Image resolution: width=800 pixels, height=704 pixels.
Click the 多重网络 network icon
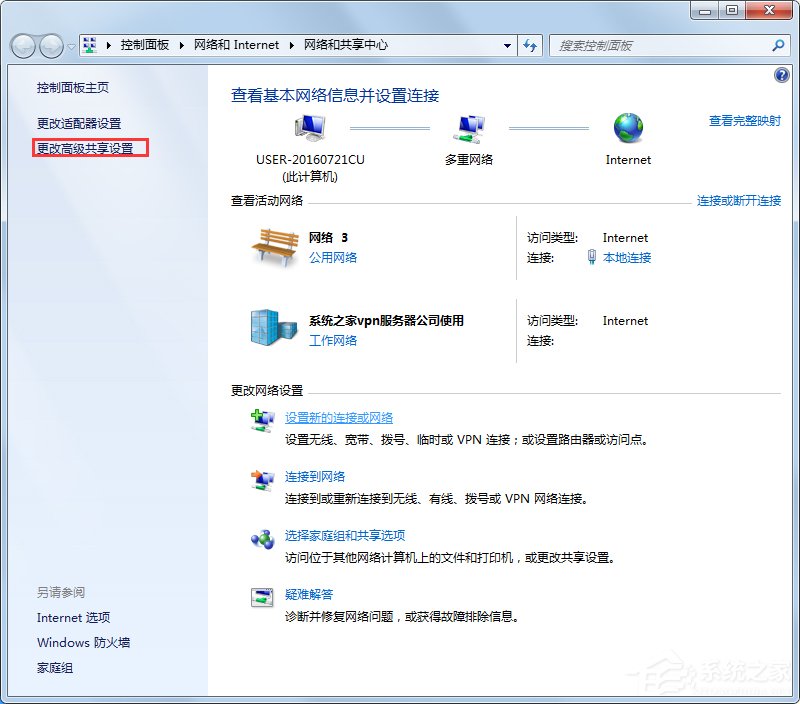click(x=470, y=128)
